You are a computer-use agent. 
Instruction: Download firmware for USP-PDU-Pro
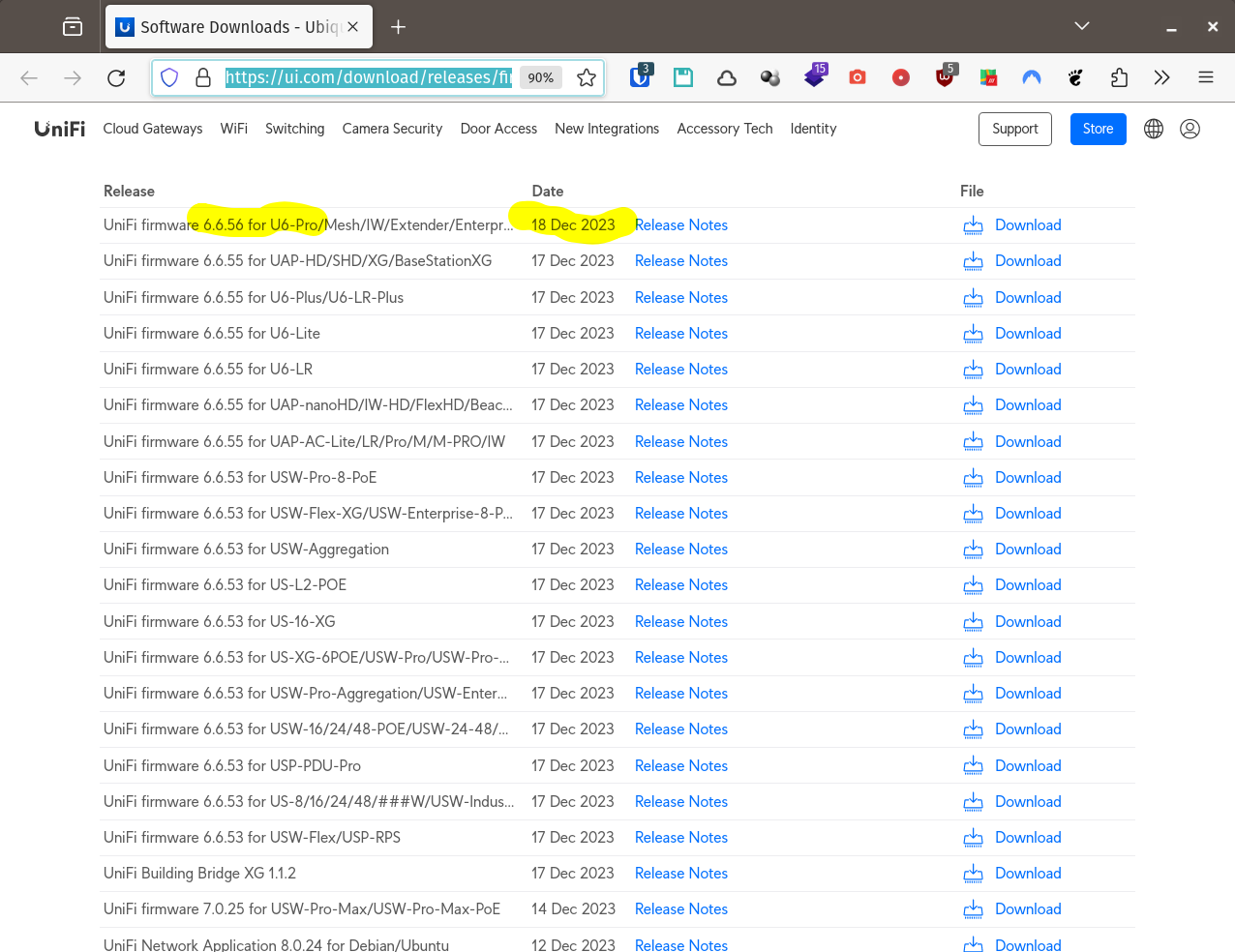(x=1028, y=766)
